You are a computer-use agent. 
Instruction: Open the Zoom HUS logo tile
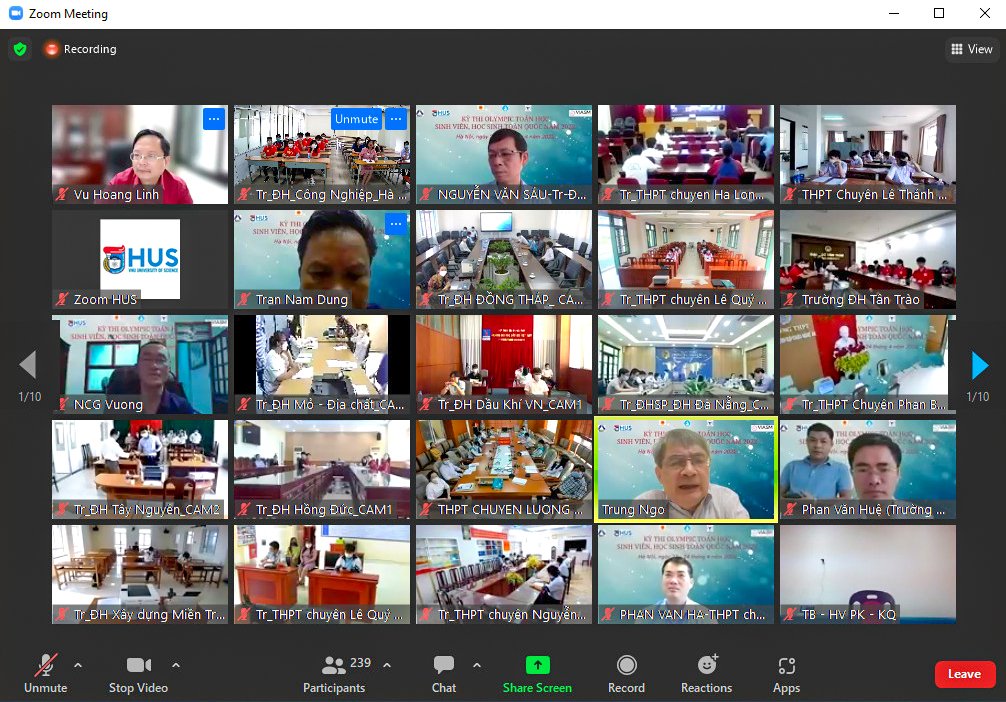140,258
